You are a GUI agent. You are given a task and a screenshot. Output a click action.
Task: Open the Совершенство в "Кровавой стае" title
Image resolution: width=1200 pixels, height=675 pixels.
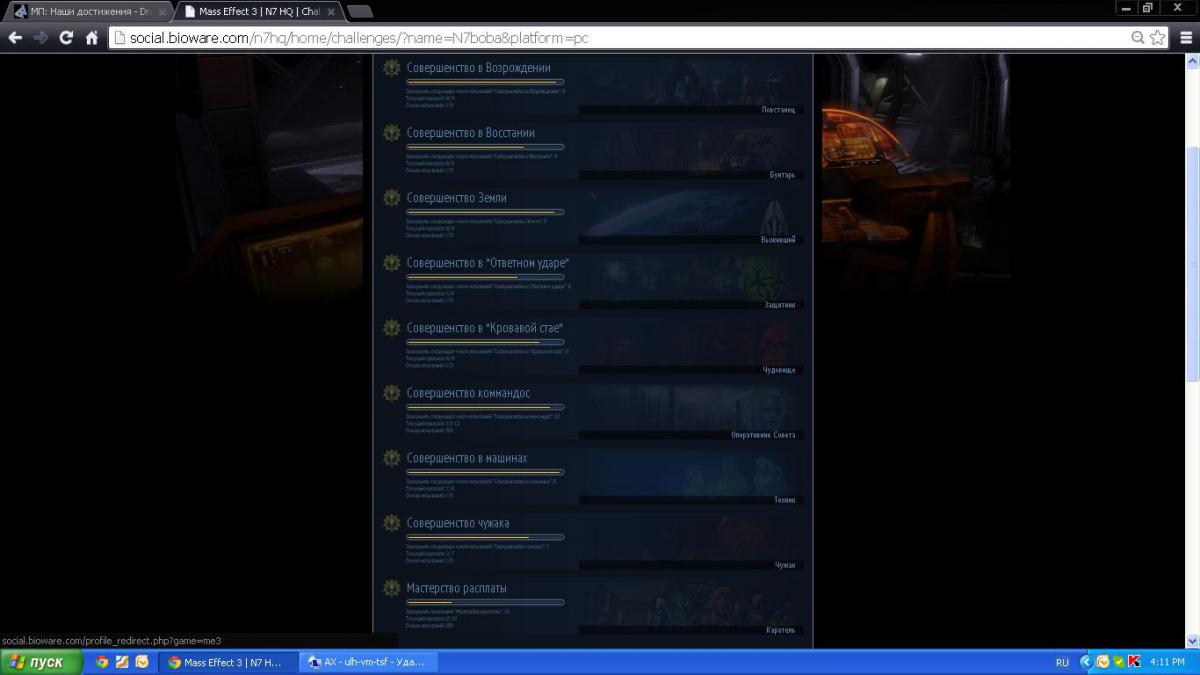(485, 328)
